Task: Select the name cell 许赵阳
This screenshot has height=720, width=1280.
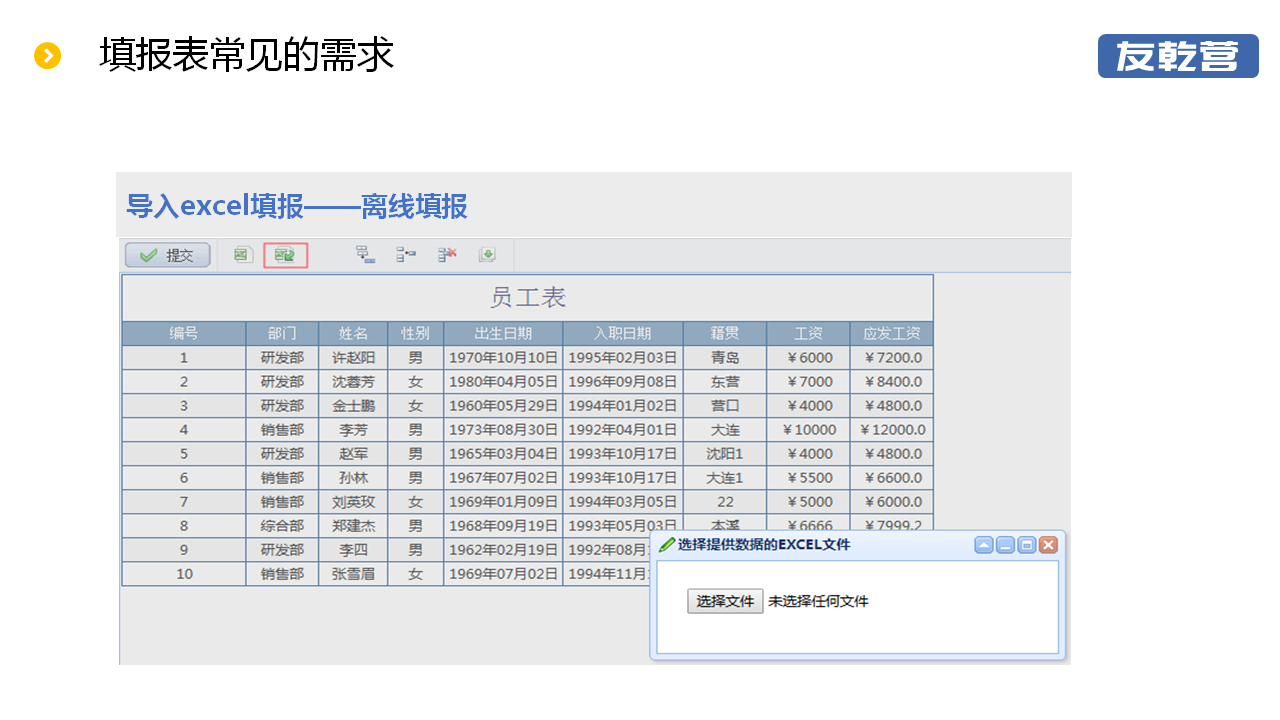Action: 353,358
